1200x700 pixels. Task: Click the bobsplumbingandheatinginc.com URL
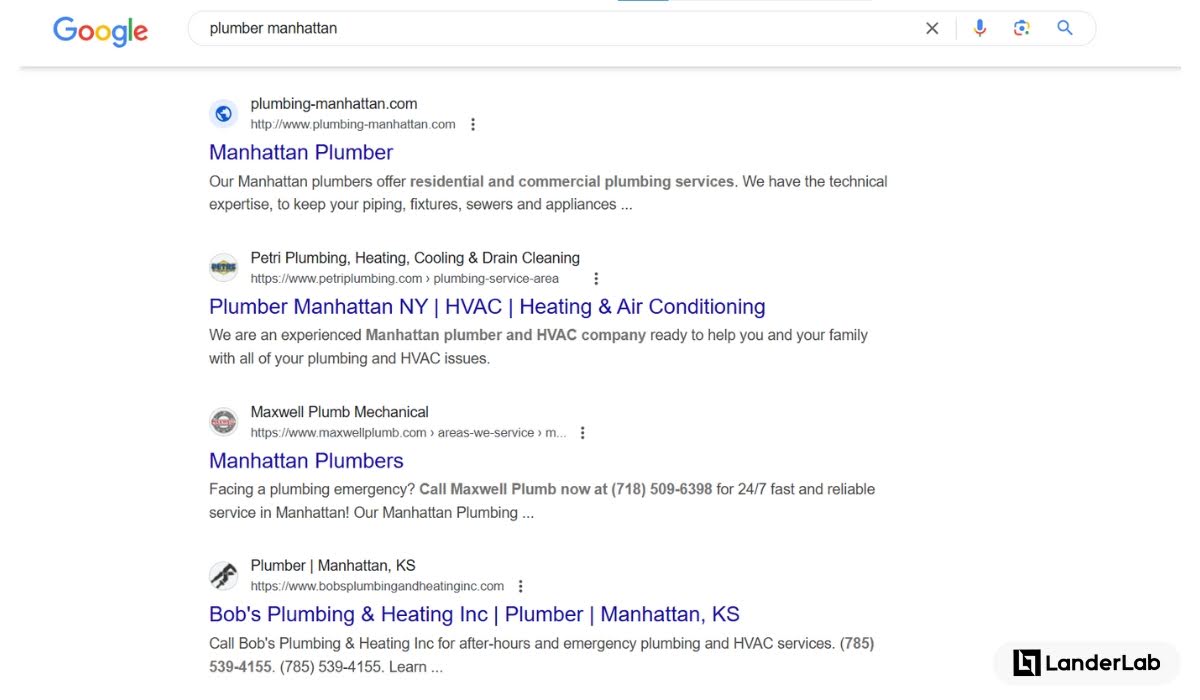pos(377,587)
